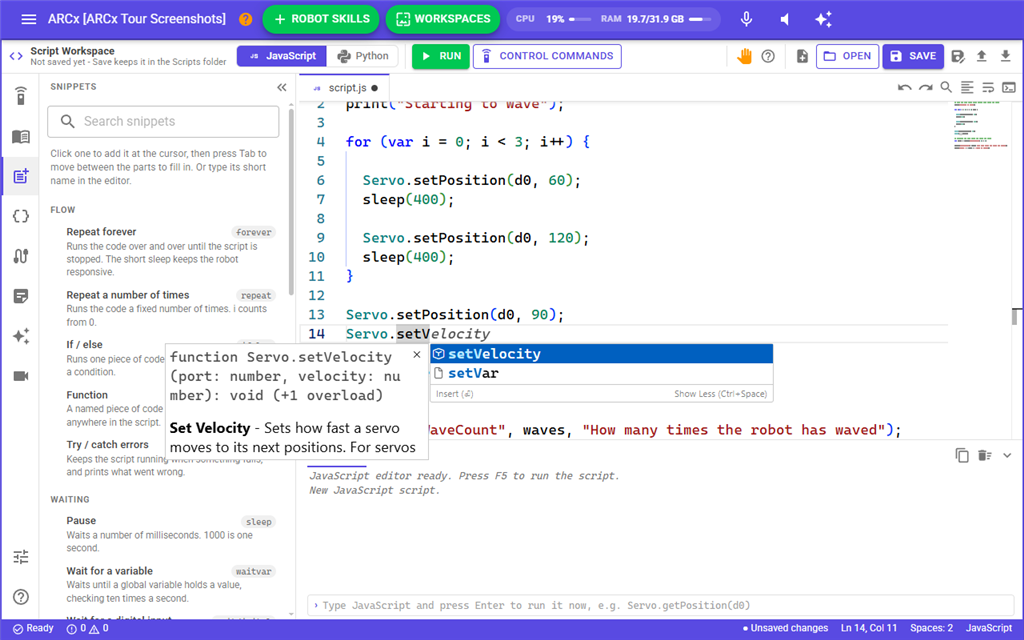The width and height of the screenshot is (1024, 640).
Task: Switch script language to JavaScript
Action: 282,56
